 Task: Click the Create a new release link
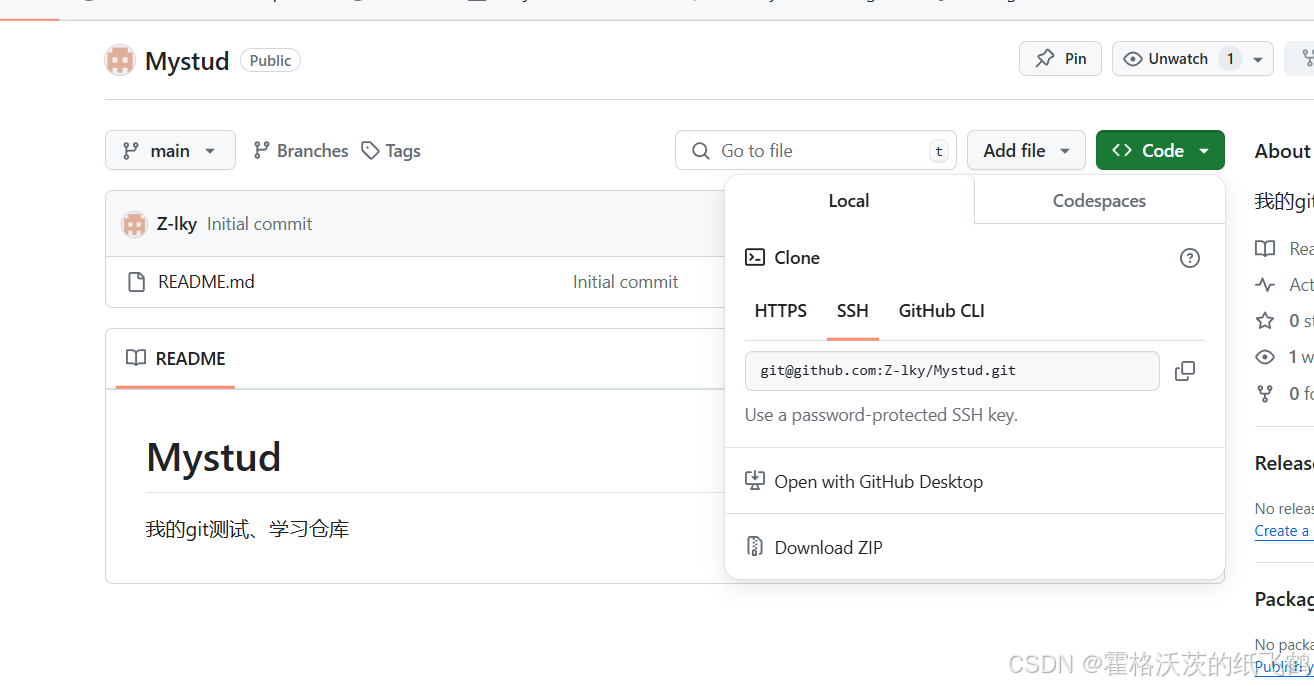tap(1282, 531)
